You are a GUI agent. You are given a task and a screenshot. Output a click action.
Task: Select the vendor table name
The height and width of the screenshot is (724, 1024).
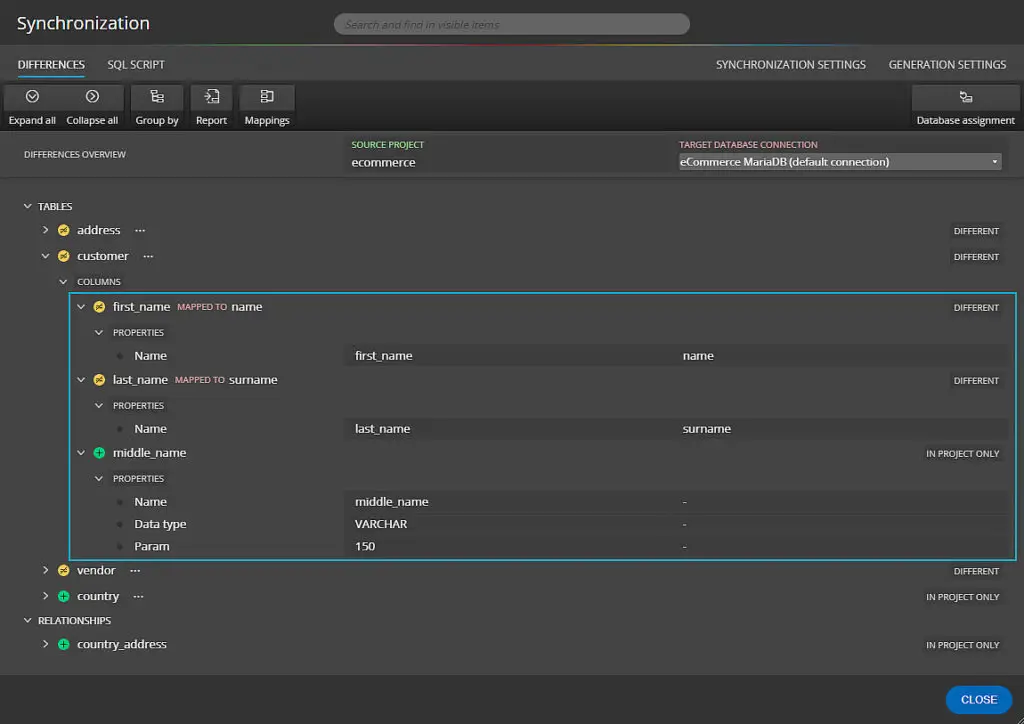(x=96, y=571)
